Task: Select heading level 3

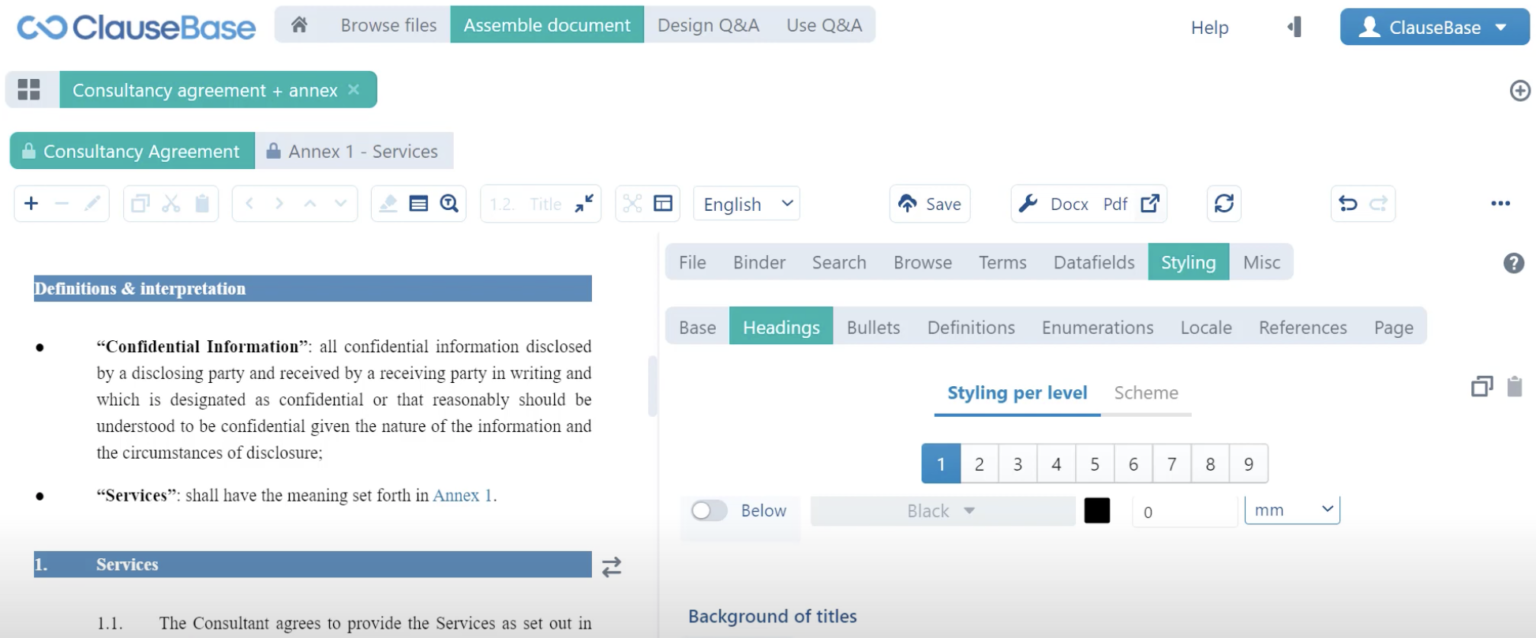Action: [x=1017, y=464]
